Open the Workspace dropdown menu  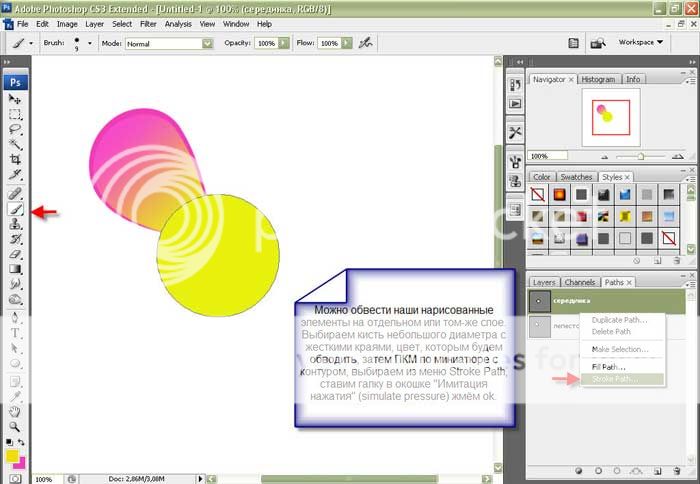641,42
